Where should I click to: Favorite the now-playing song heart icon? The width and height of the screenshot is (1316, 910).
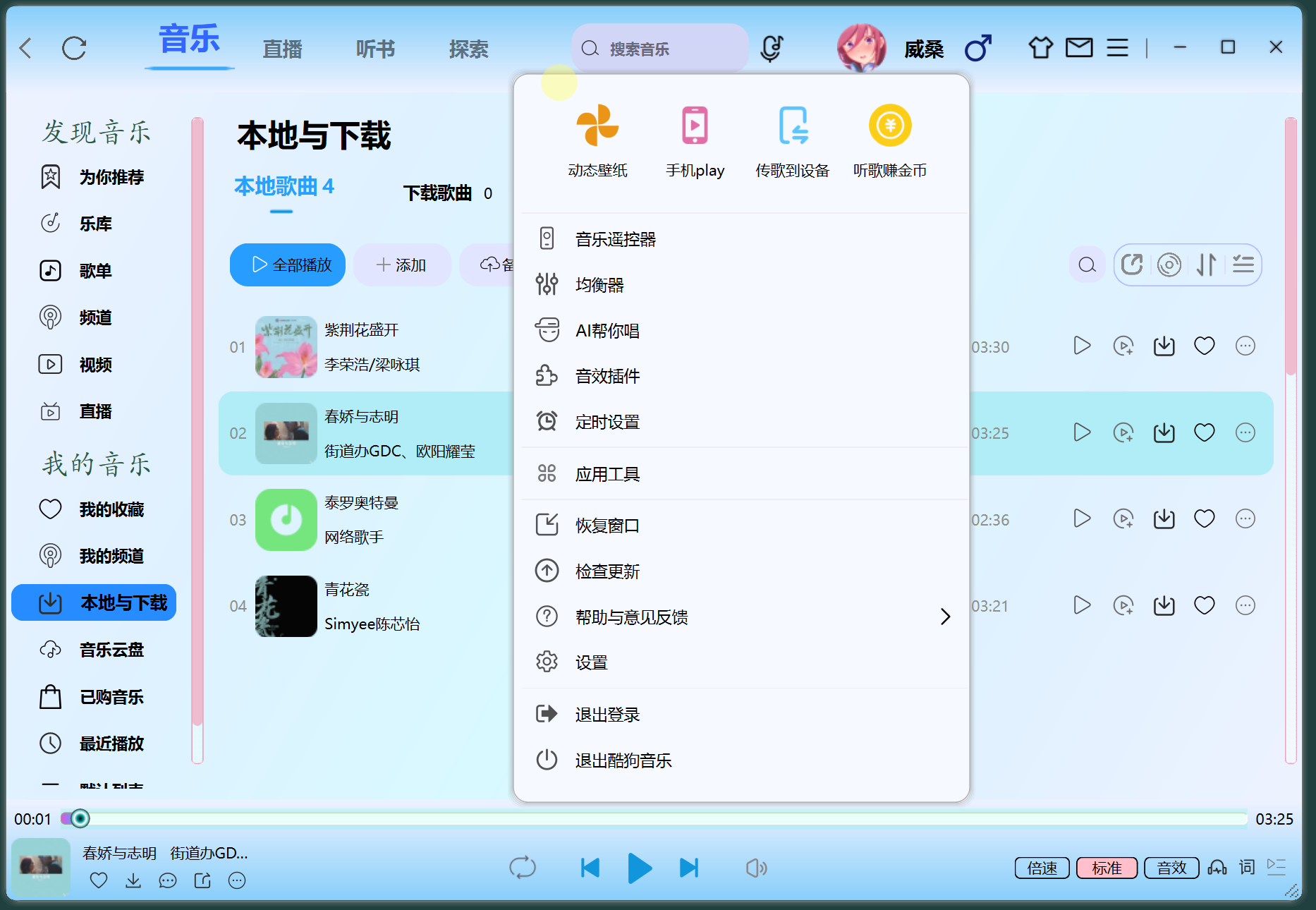[x=99, y=880]
